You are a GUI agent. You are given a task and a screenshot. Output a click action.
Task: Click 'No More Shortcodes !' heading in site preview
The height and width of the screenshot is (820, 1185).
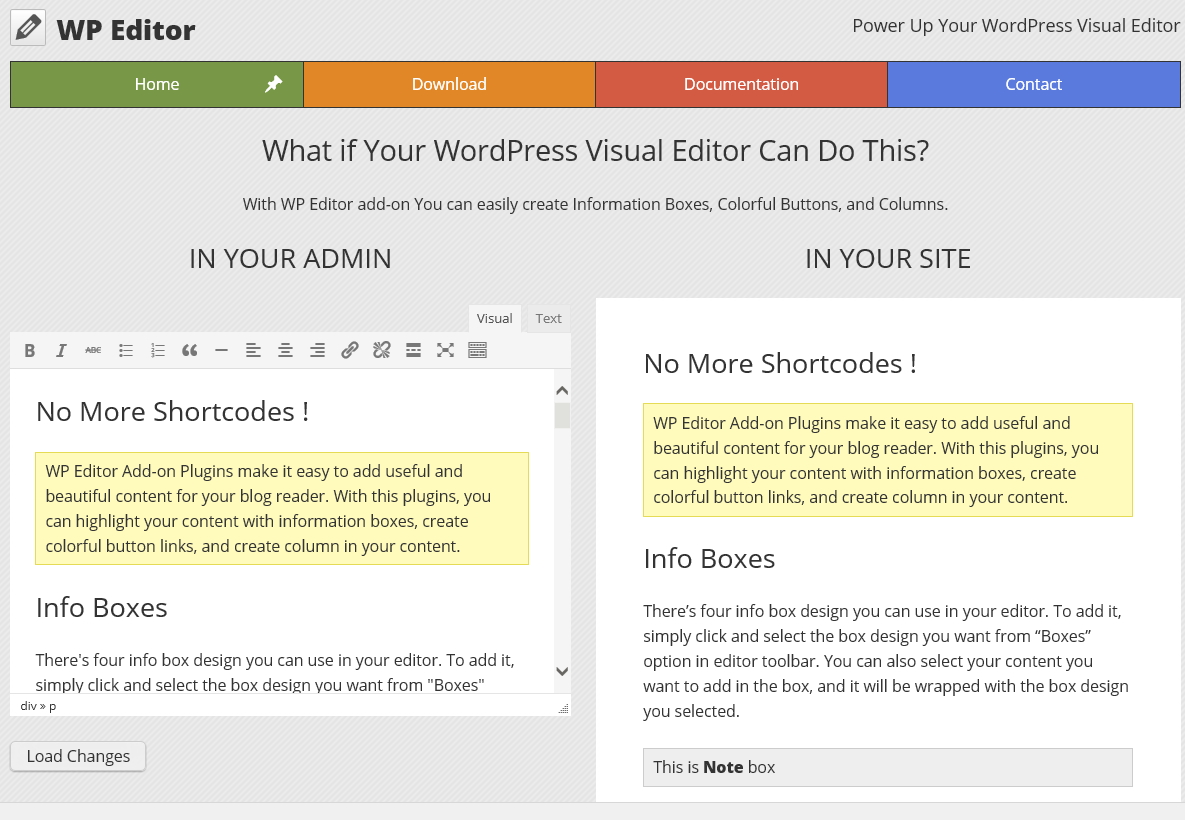pyautogui.click(x=780, y=364)
